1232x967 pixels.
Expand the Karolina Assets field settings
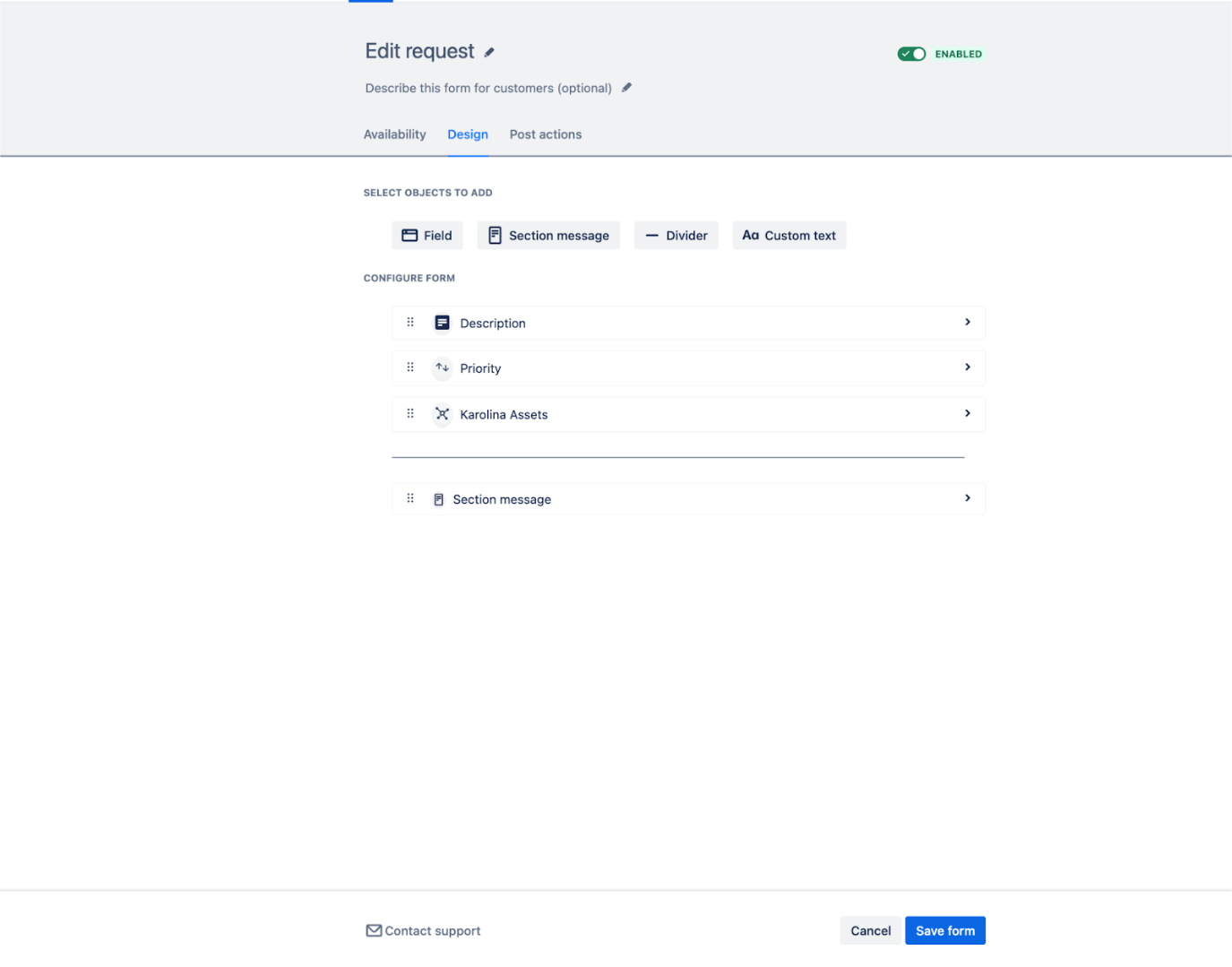967,413
